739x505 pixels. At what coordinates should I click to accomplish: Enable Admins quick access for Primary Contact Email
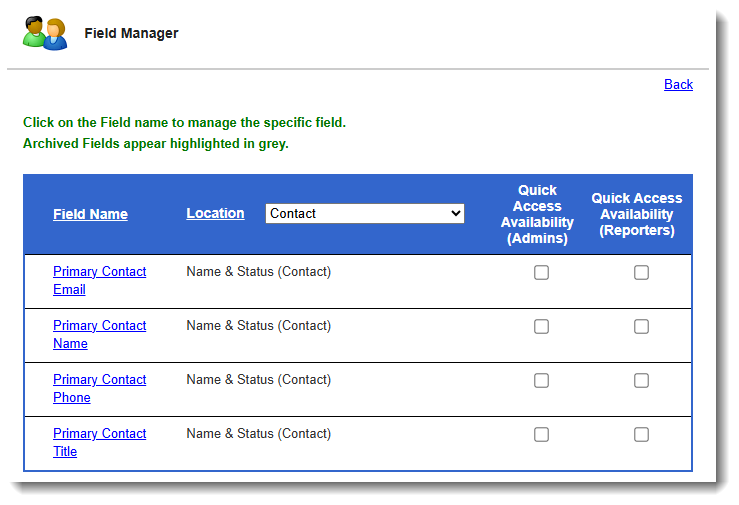coord(541,272)
